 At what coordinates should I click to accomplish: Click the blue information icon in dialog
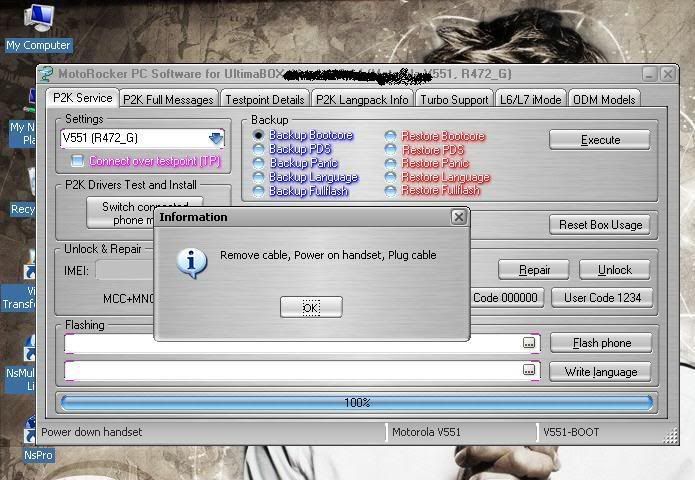click(x=191, y=263)
